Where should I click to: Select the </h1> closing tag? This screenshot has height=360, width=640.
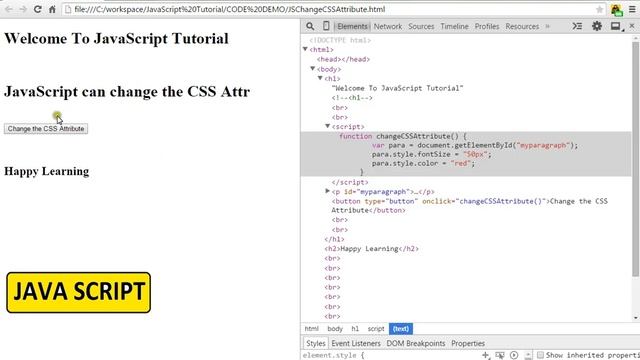334,239
